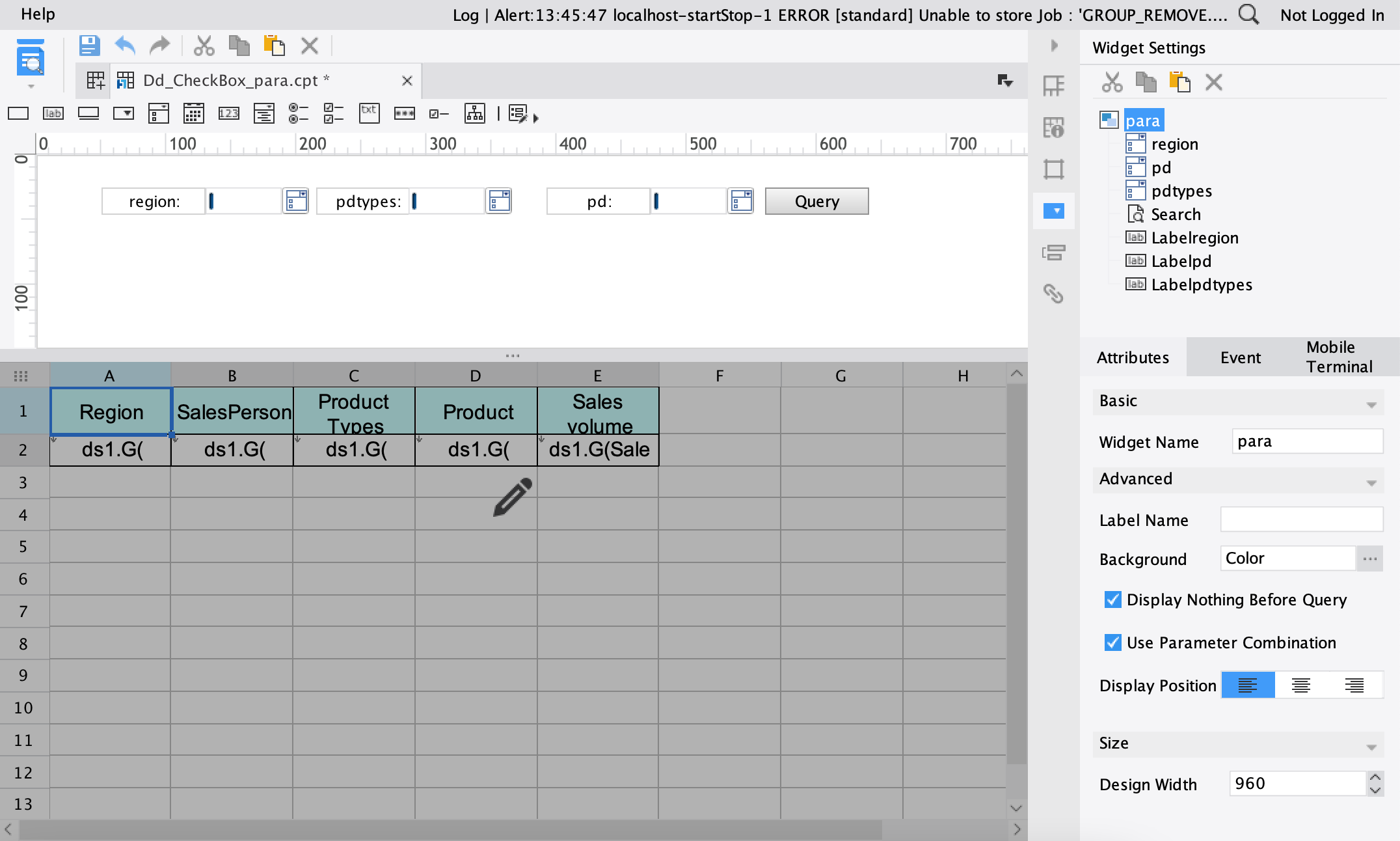1400x841 pixels.
Task: Select the Label widget tool
Action: click(53, 113)
